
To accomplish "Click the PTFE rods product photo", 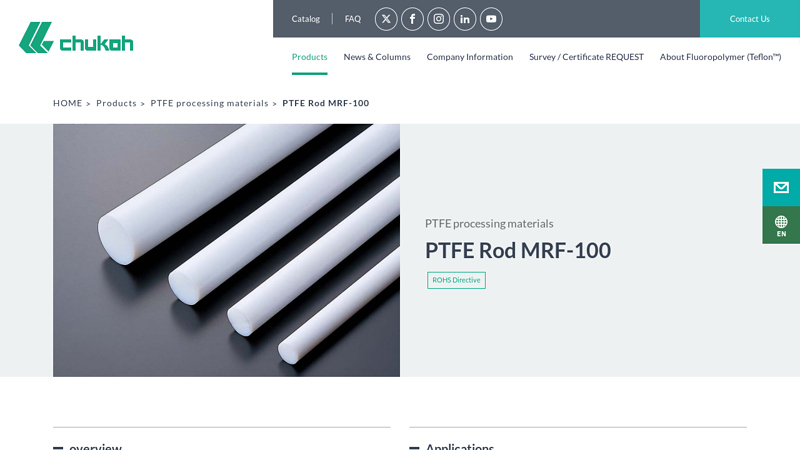I will (227, 251).
